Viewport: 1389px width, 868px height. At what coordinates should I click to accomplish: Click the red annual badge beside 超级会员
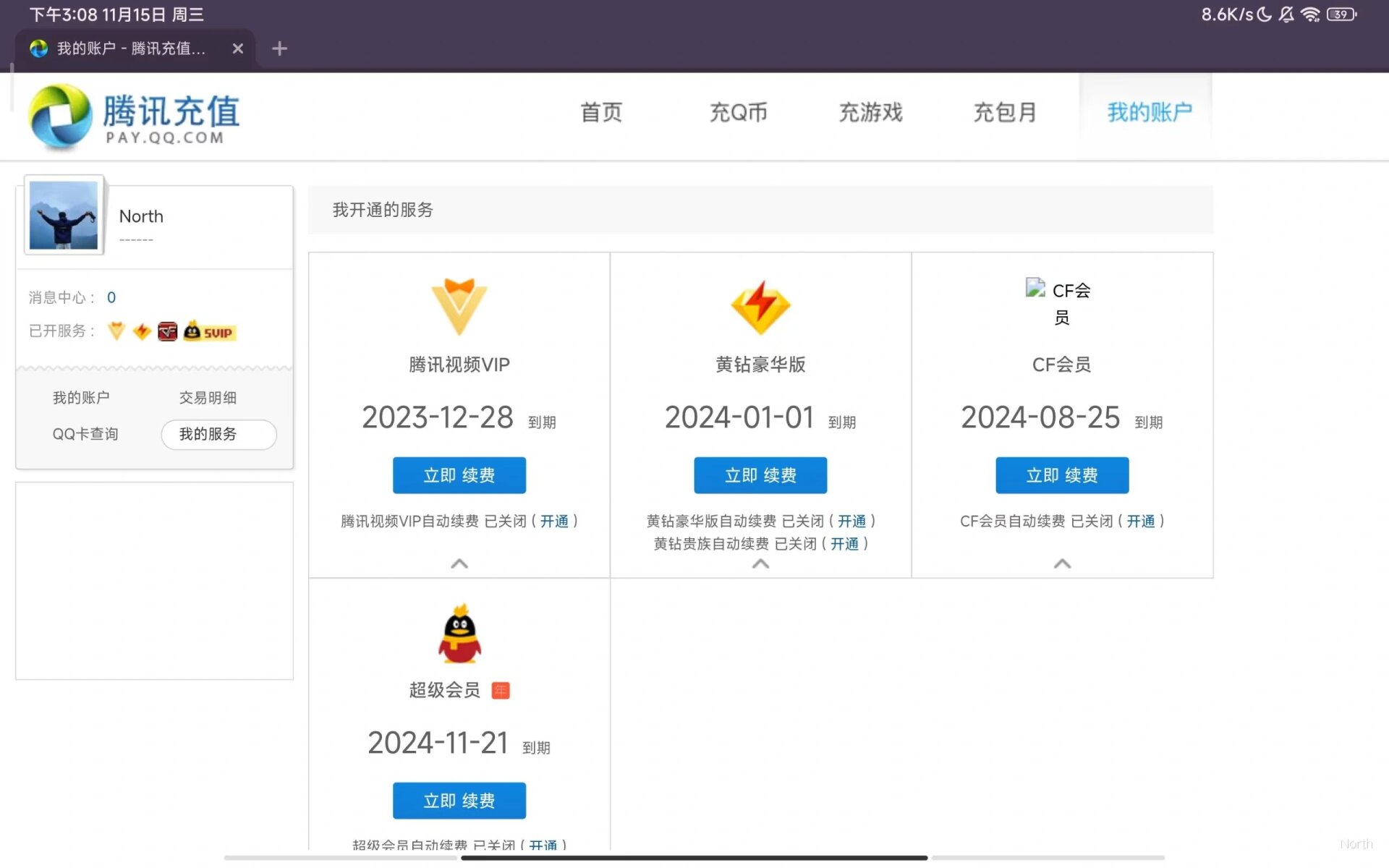(x=501, y=691)
